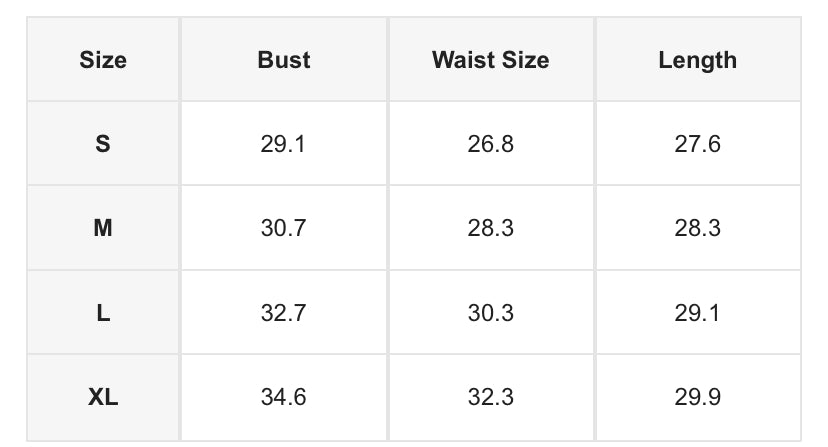
Task: Select the XL size row label
Action: point(103,397)
